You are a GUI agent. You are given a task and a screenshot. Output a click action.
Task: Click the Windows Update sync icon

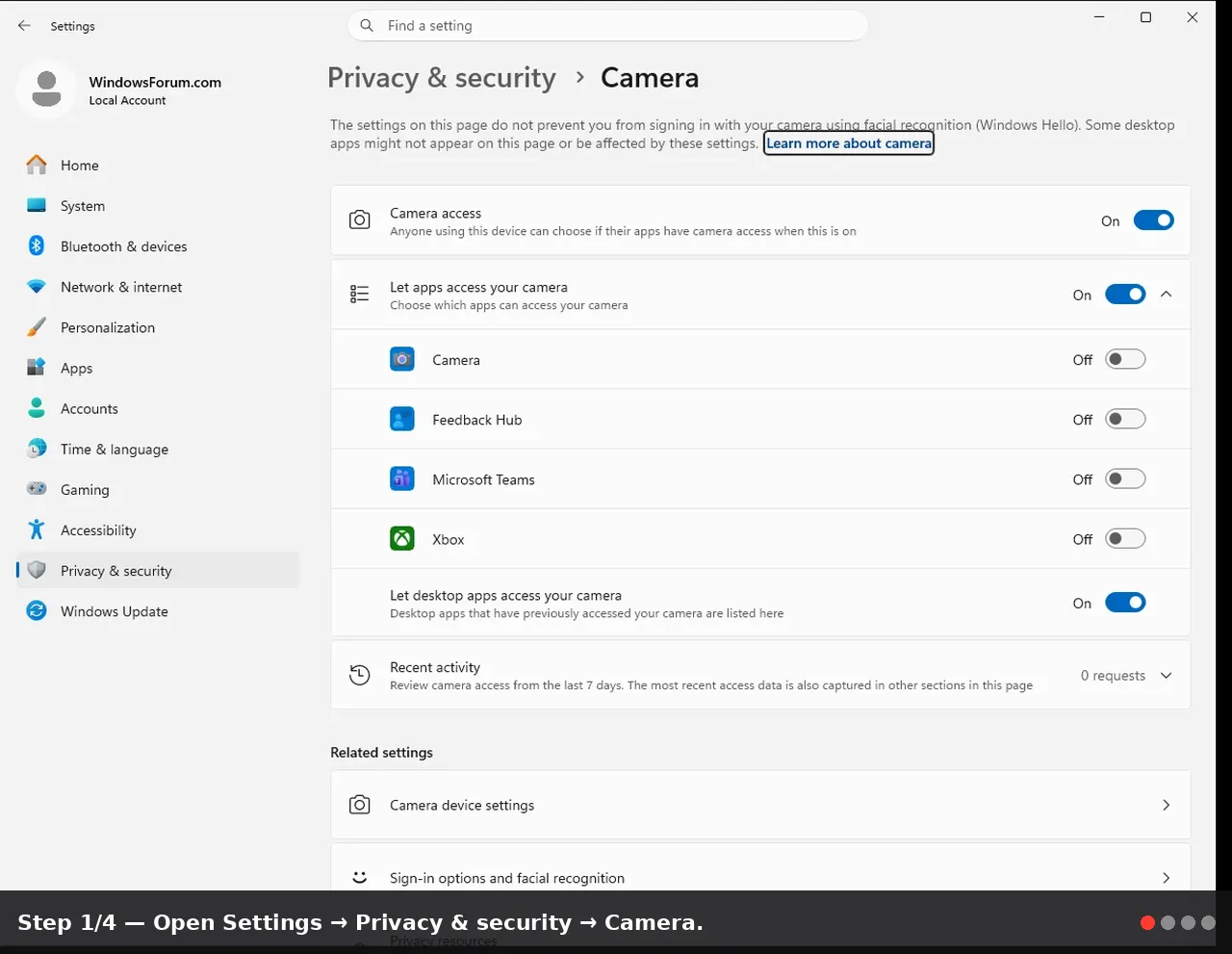[37, 610]
